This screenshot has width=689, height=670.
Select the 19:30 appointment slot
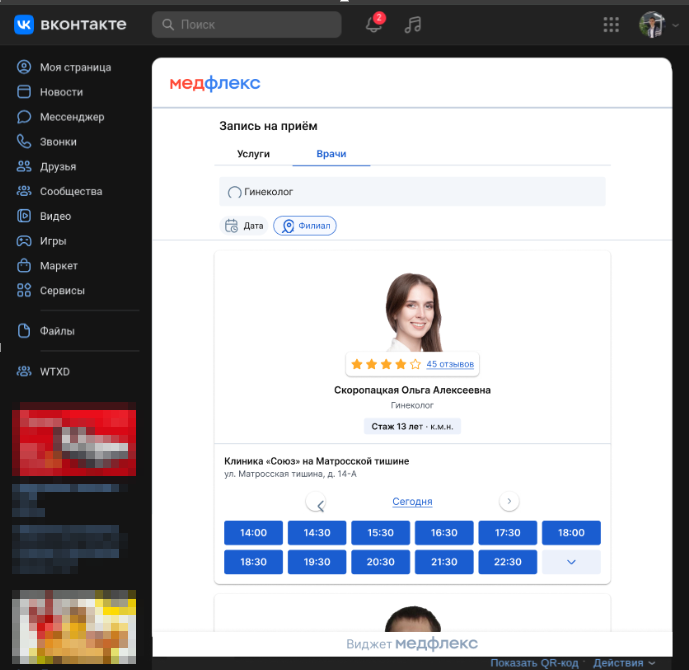coord(317,562)
